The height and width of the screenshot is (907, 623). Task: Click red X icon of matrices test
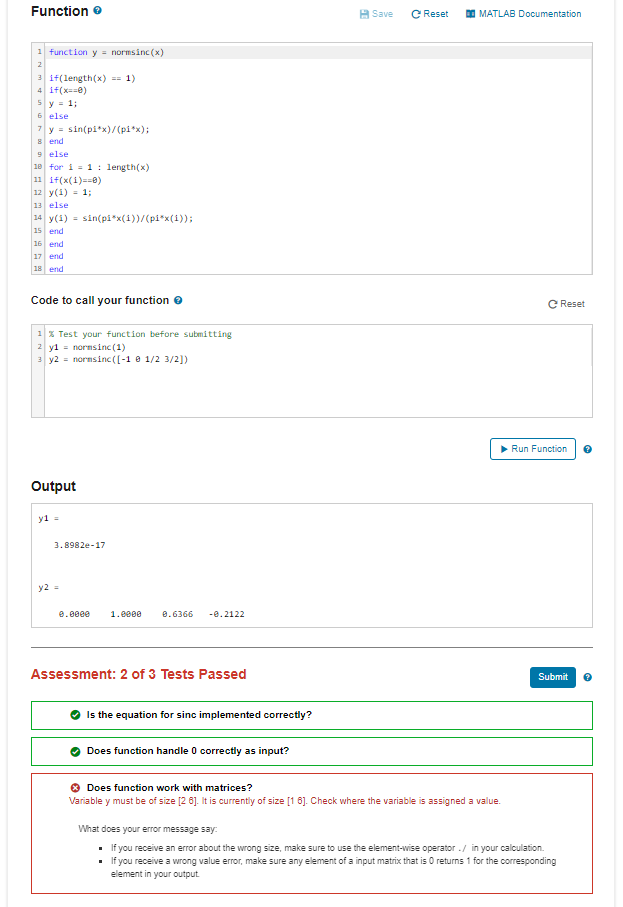pos(75,788)
